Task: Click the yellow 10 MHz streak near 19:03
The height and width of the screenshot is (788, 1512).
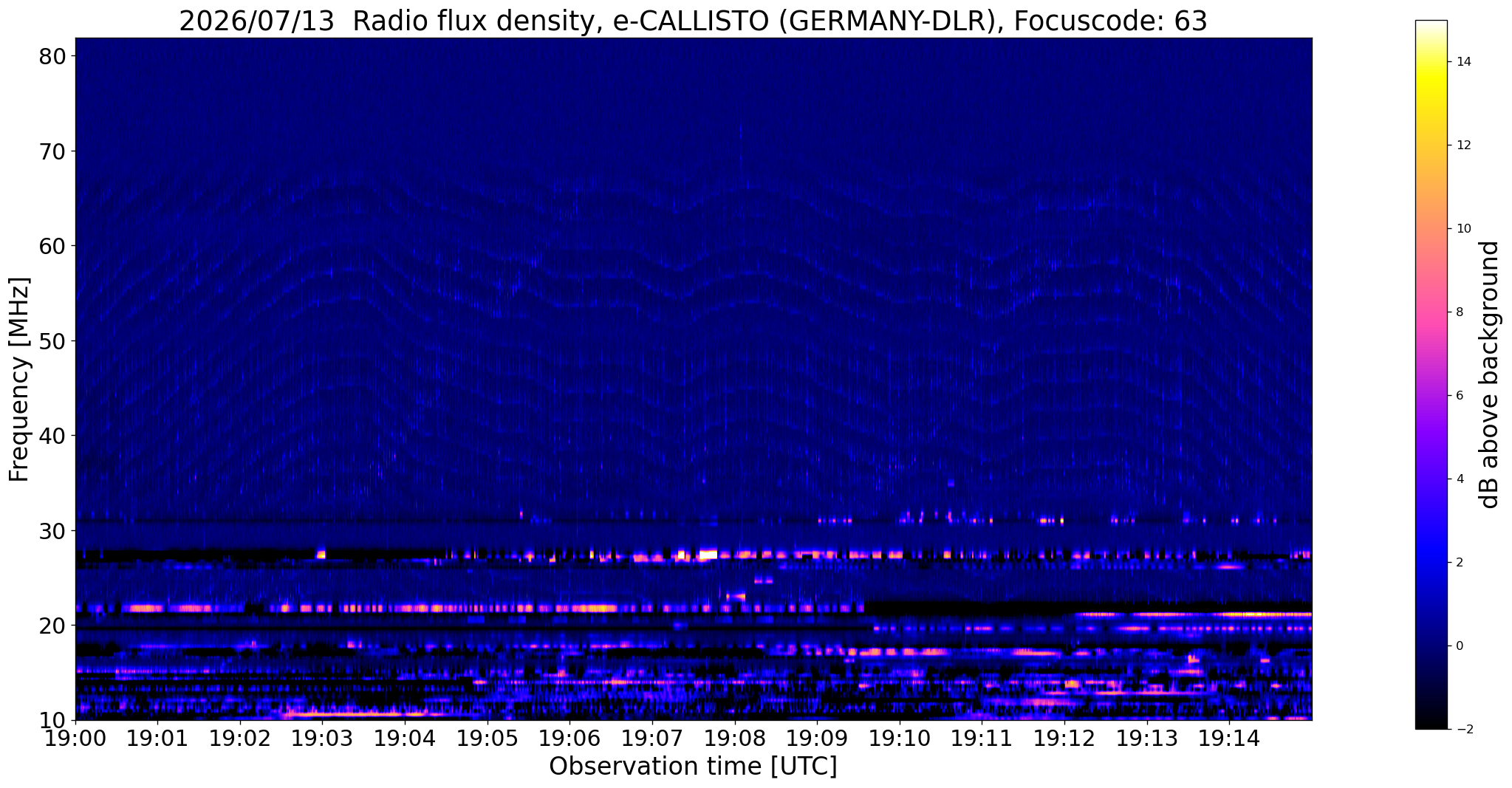Action: 355,713
